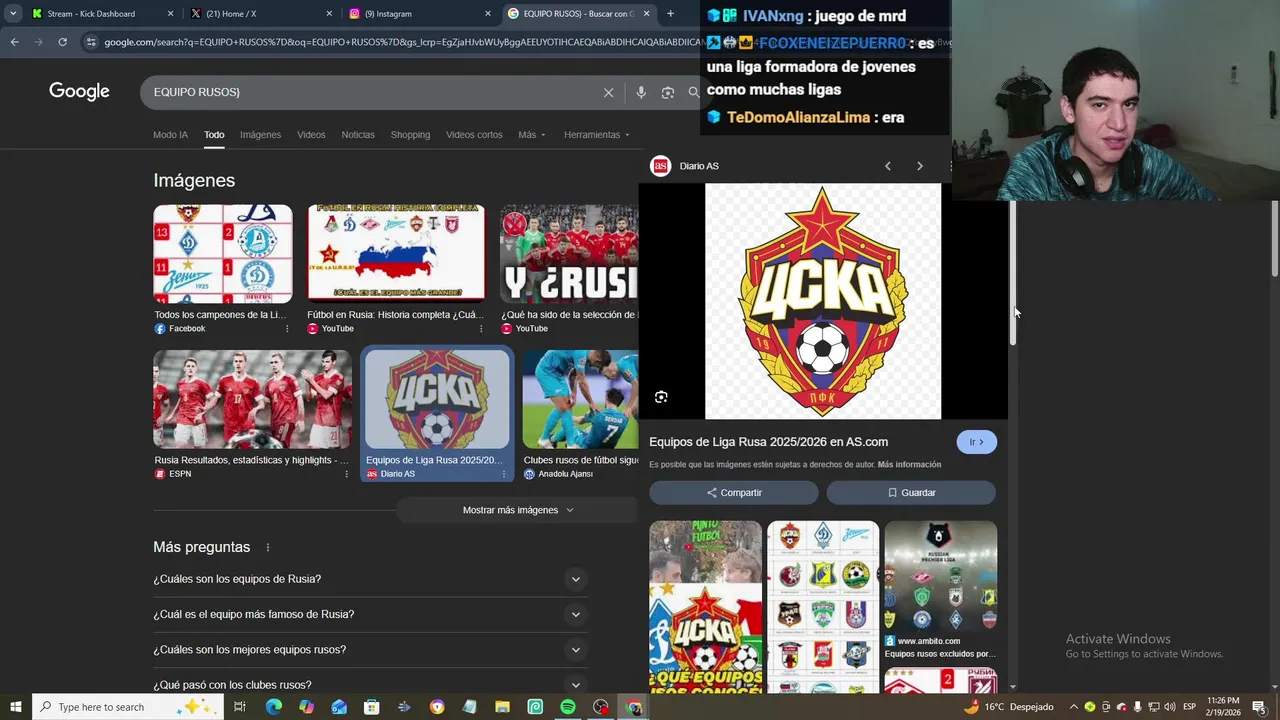Viewport: 1280px width, 720px height.
Task: Open Microsoft Store from taskbar
Action: pyautogui.click(x=371, y=707)
